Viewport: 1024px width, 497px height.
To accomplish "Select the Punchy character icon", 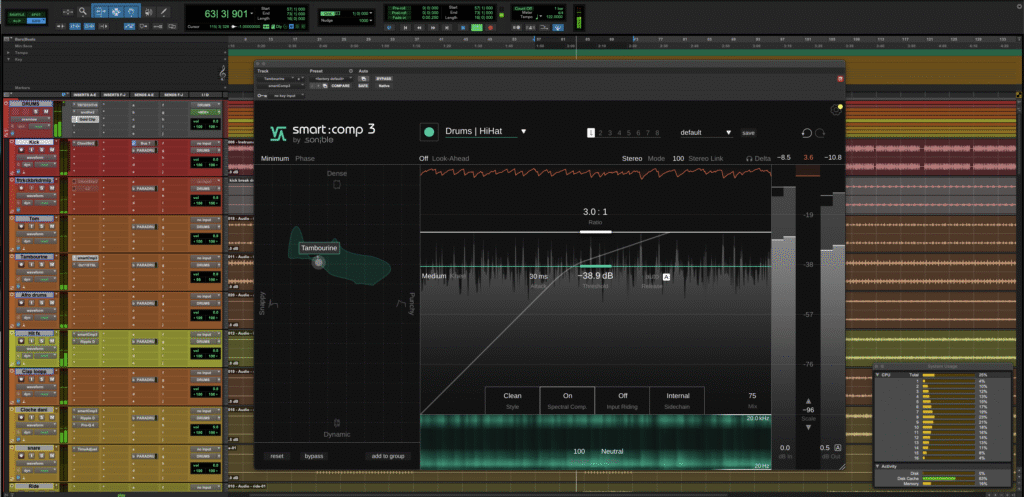I will tap(403, 302).
